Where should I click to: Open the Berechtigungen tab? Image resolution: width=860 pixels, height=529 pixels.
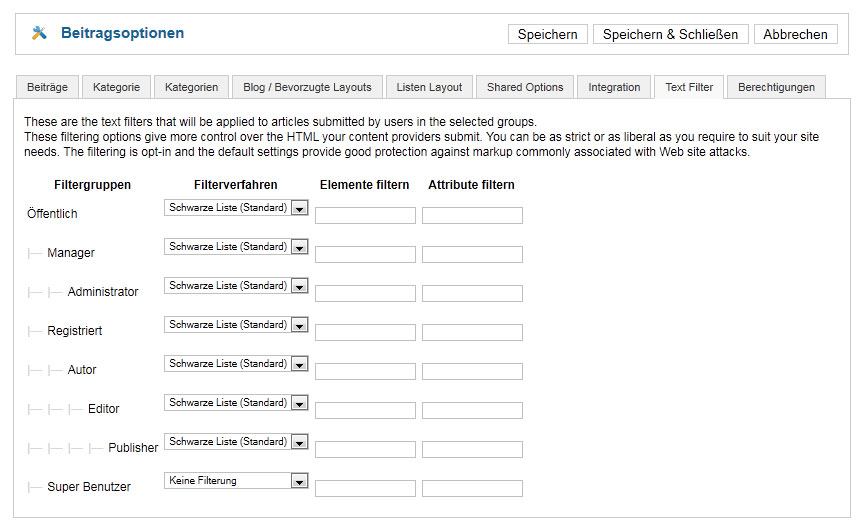pos(776,87)
